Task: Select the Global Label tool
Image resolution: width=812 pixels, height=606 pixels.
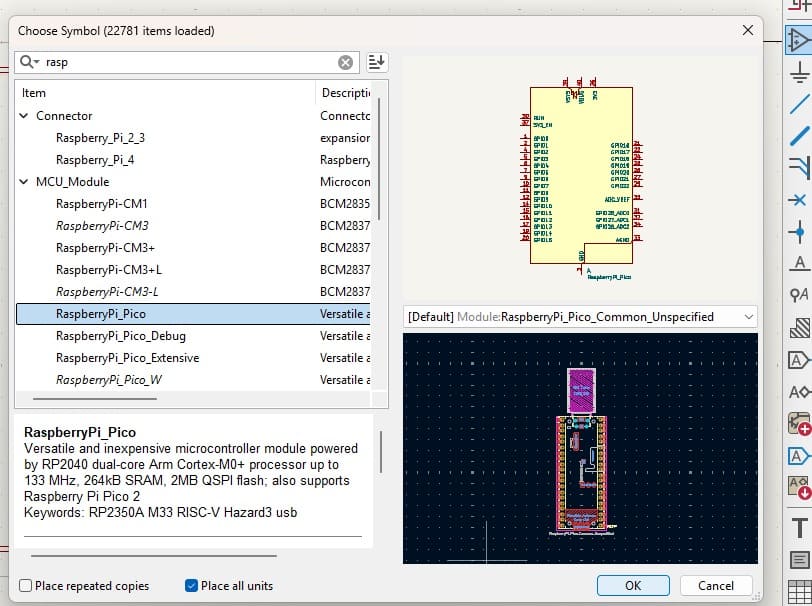Action: pyautogui.click(x=799, y=359)
